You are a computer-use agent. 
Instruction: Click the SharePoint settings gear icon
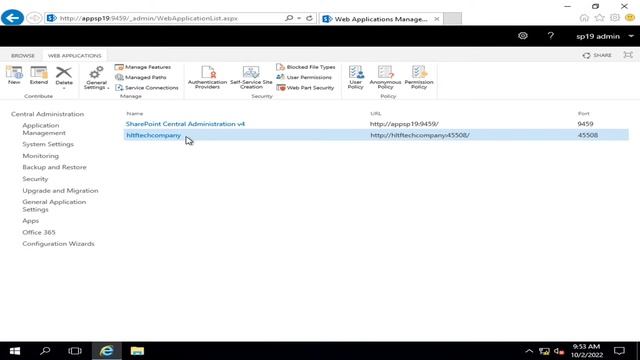click(x=523, y=36)
